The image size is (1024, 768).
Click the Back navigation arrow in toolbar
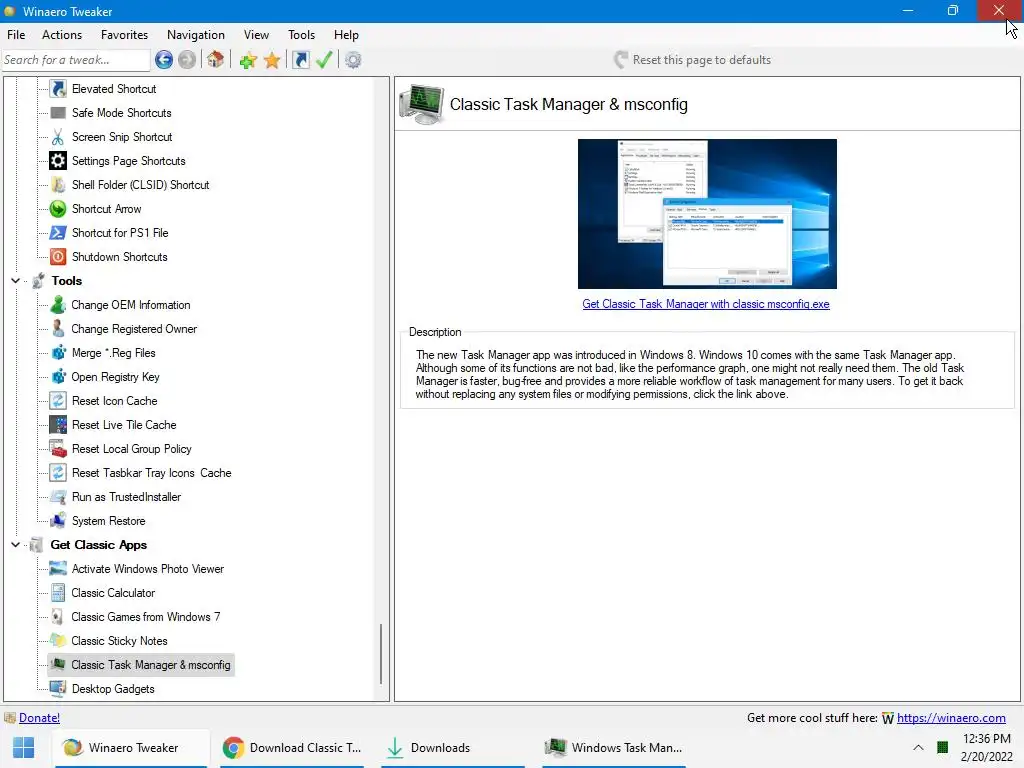click(x=164, y=60)
